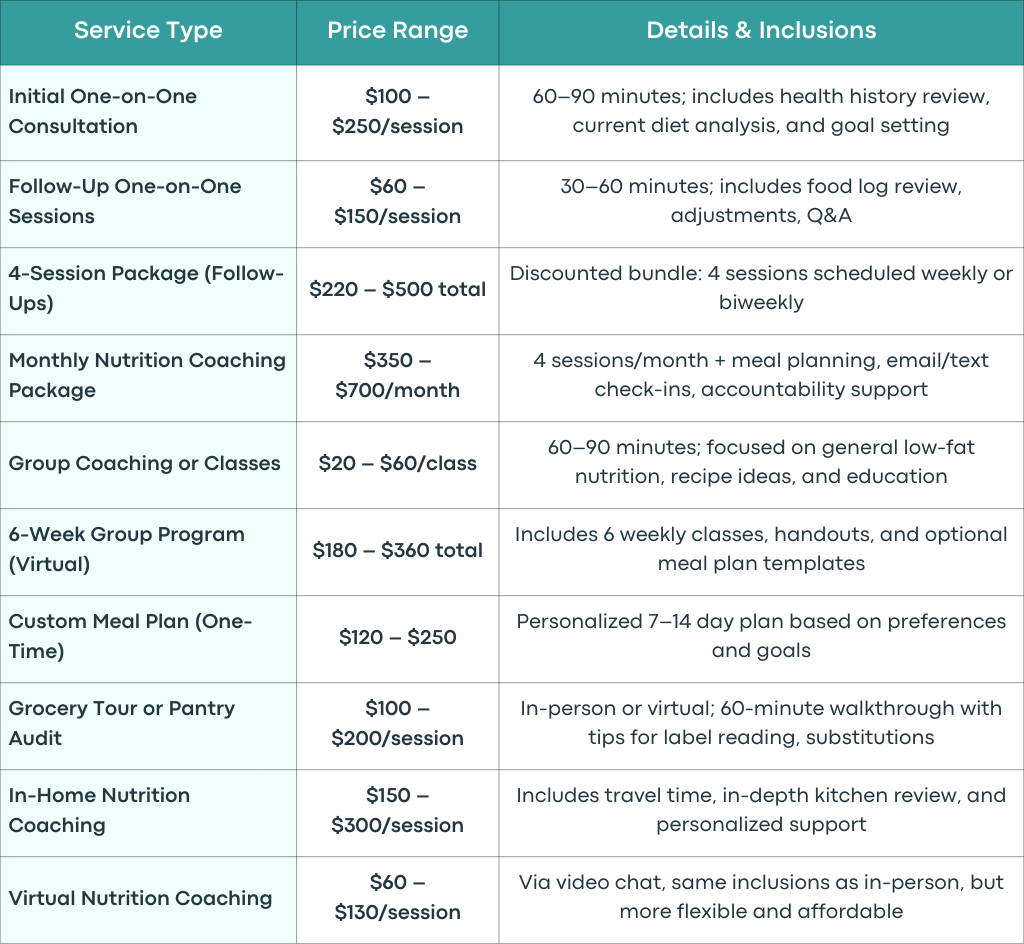The width and height of the screenshot is (1024, 944).
Task: Select the Initial One-on-One Consultation cell
Action: click(148, 112)
